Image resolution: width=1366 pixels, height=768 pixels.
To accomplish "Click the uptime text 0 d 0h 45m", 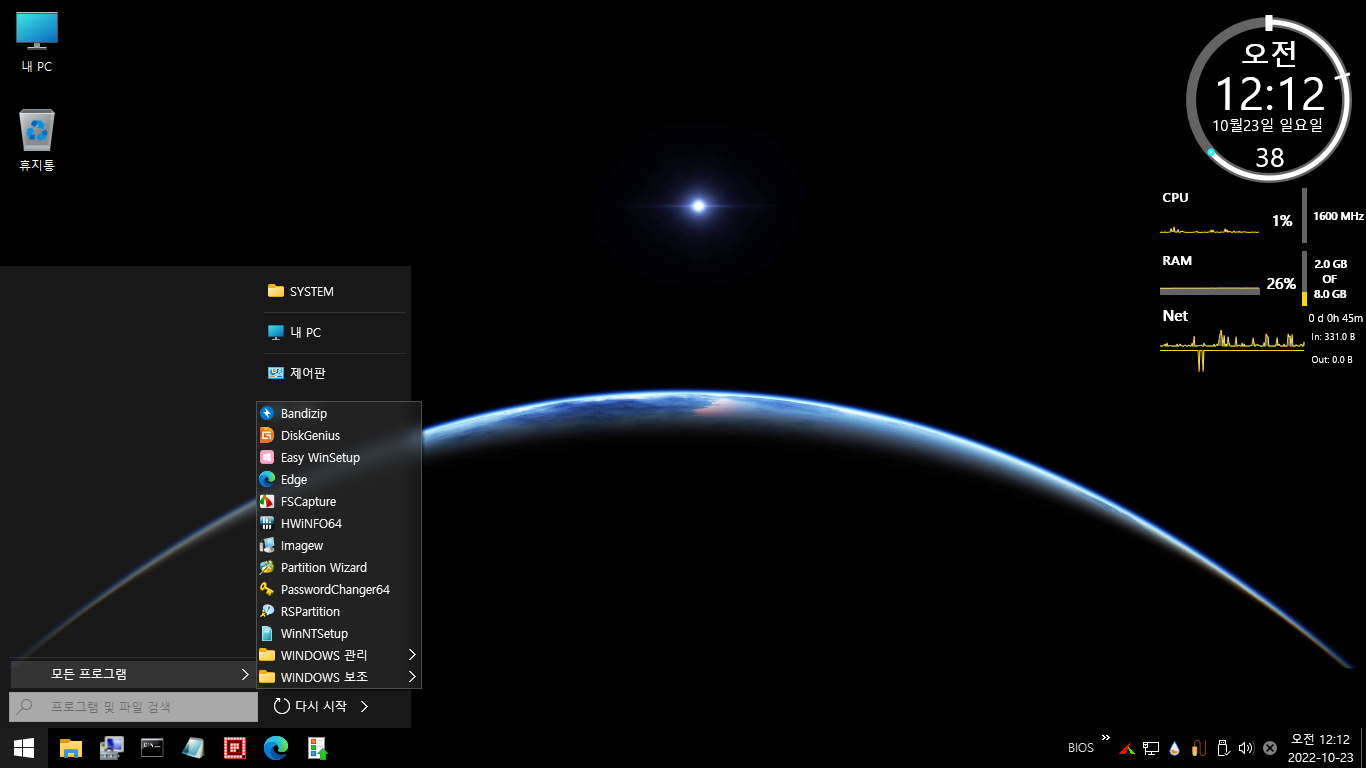I will 1336,318.
